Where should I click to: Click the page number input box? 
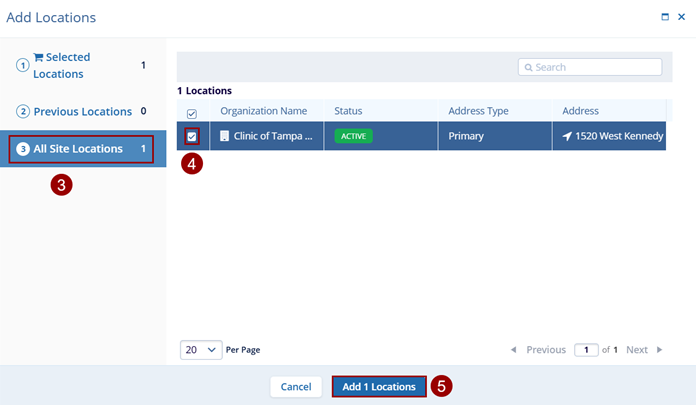585,350
